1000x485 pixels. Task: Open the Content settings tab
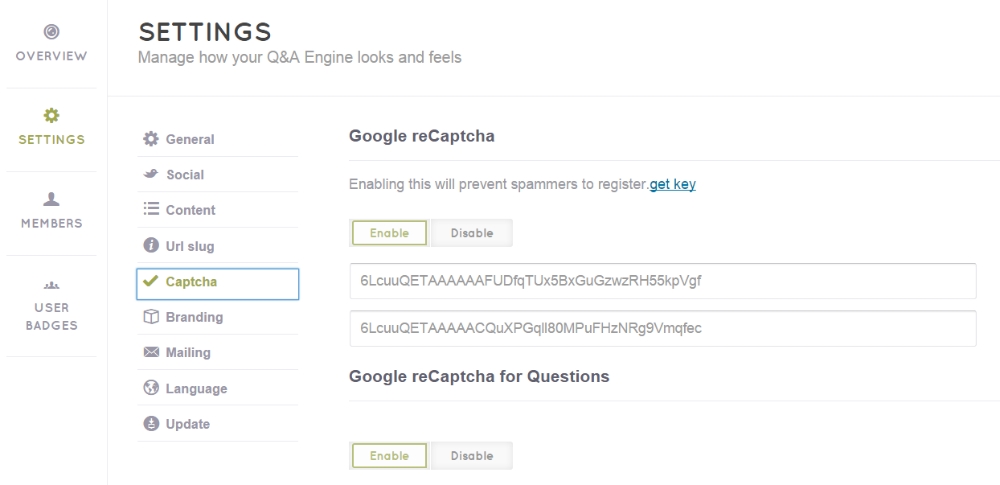click(190, 210)
